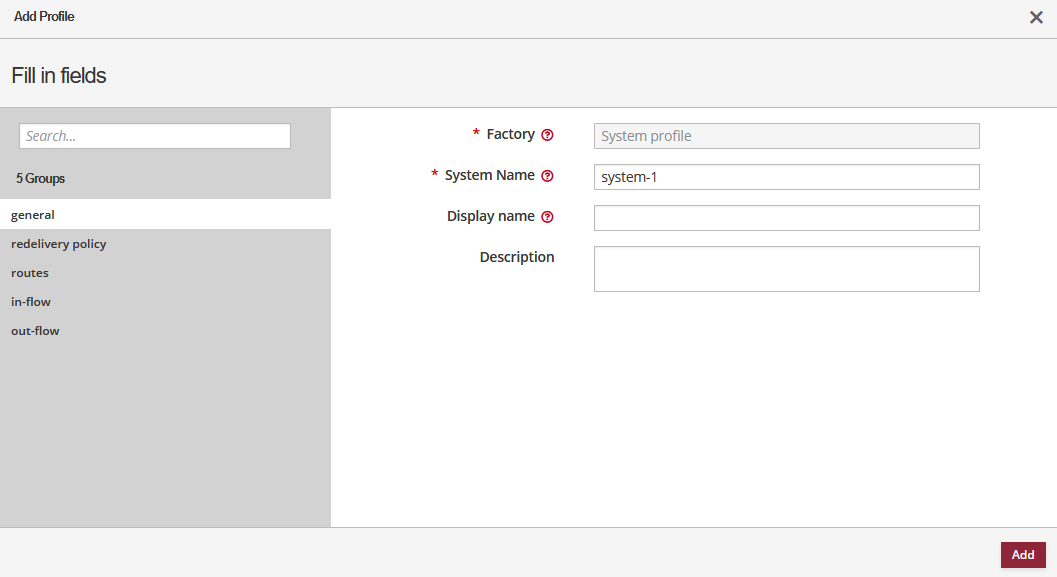Open the out-flow group settings

click(34, 330)
